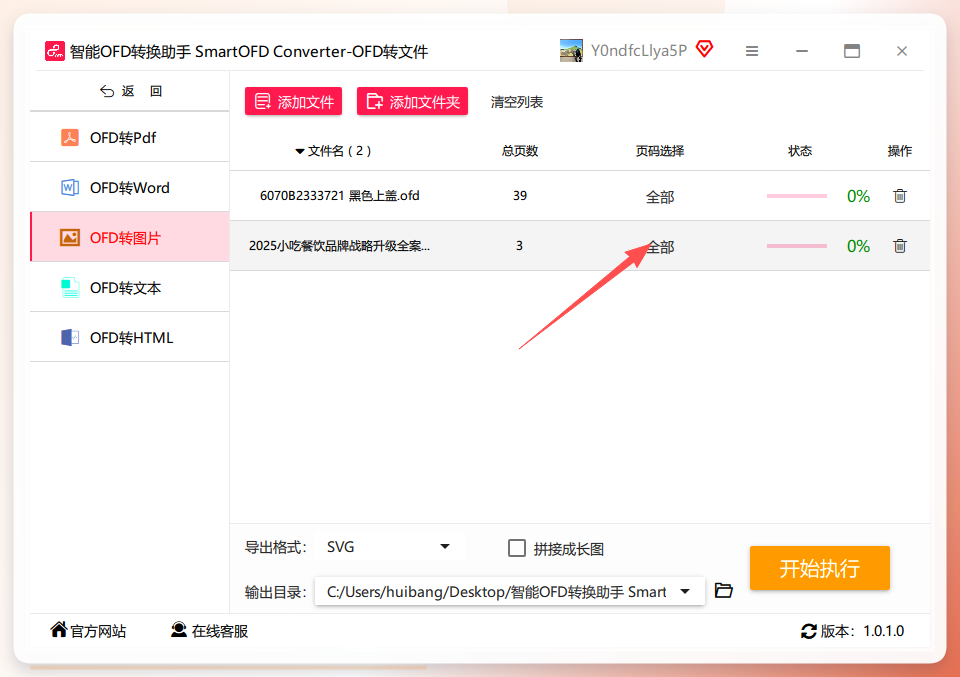The height and width of the screenshot is (677, 960).
Task: Click the 添加文件 button
Action: pyautogui.click(x=293, y=101)
